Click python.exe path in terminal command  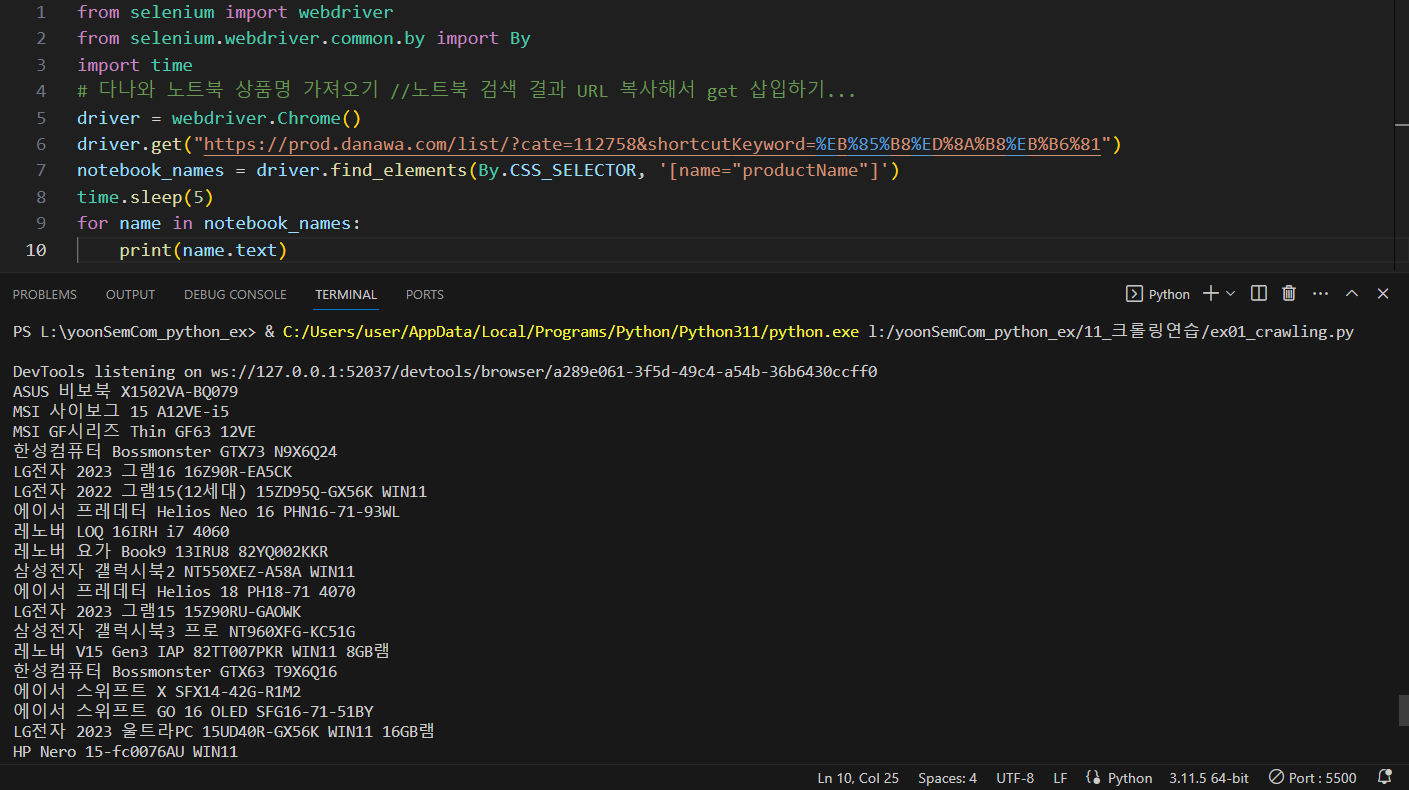(571, 332)
